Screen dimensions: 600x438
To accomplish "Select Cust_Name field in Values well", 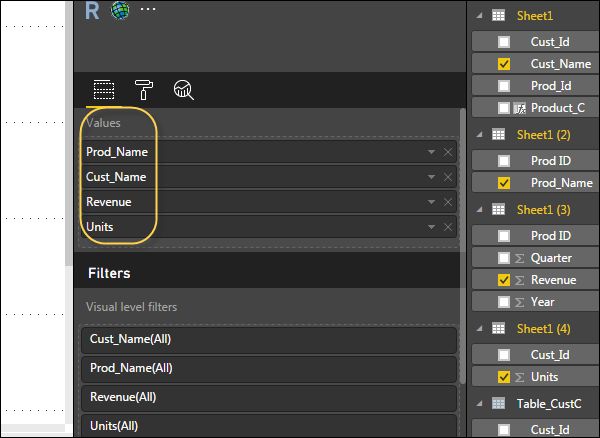I will [x=269, y=177].
